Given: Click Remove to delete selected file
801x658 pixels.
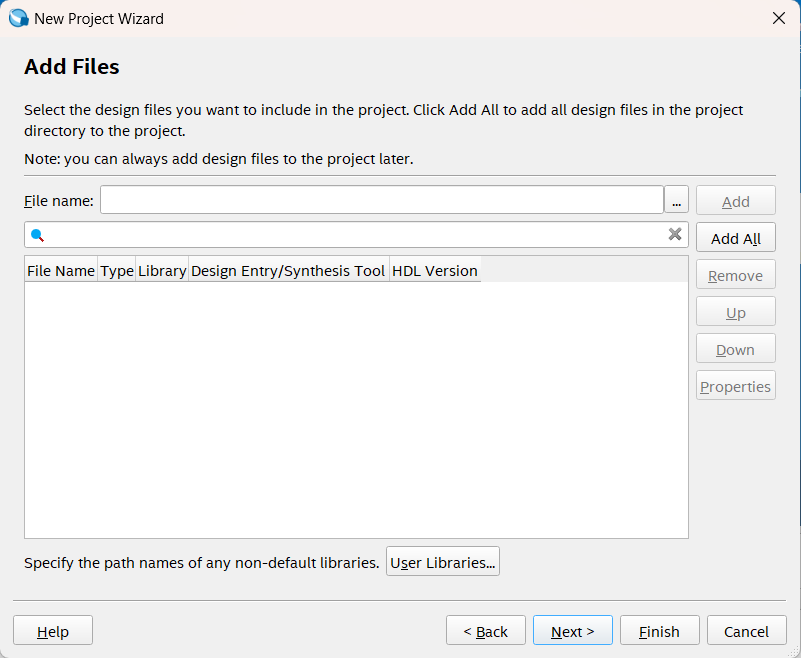Looking at the screenshot, I should tap(735, 274).
